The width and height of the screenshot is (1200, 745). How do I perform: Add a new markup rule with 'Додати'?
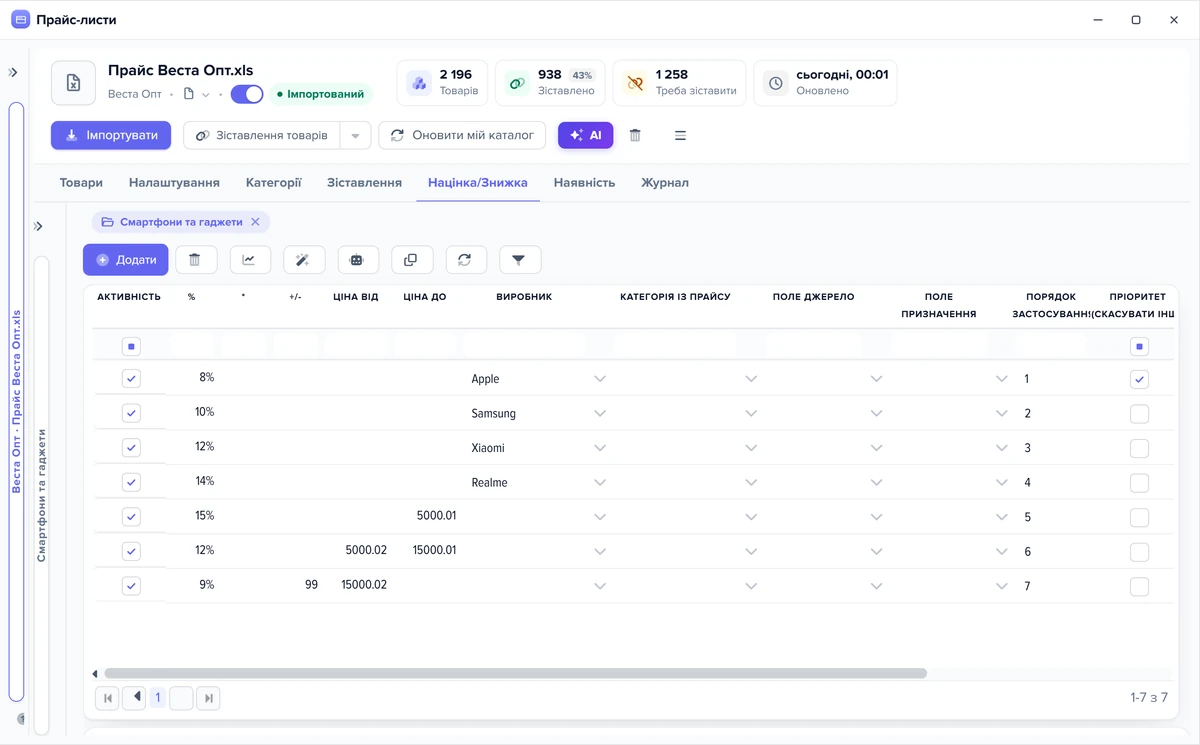click(x=126, y=260)
